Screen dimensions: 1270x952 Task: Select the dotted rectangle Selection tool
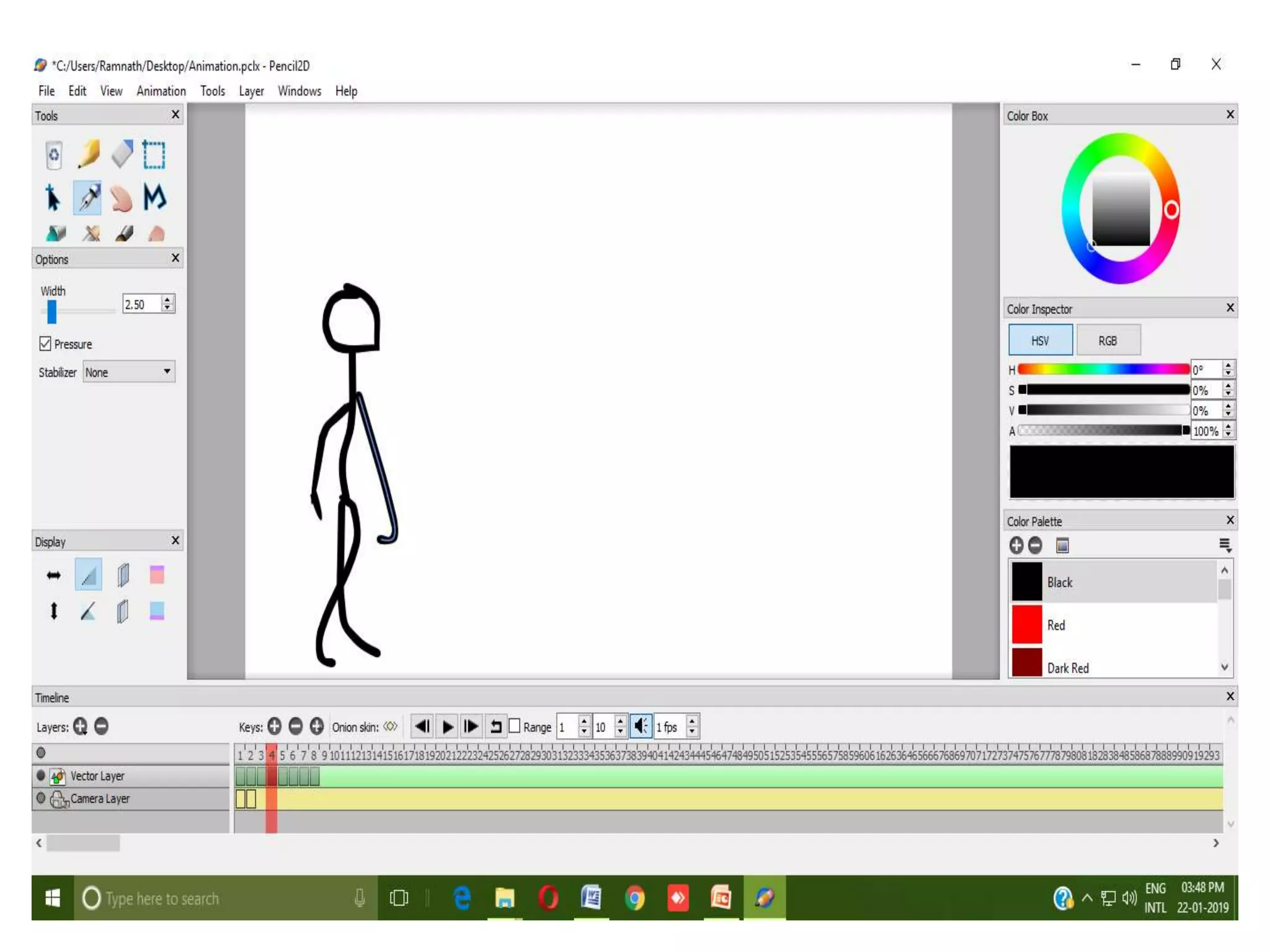(x=154, y=154)
